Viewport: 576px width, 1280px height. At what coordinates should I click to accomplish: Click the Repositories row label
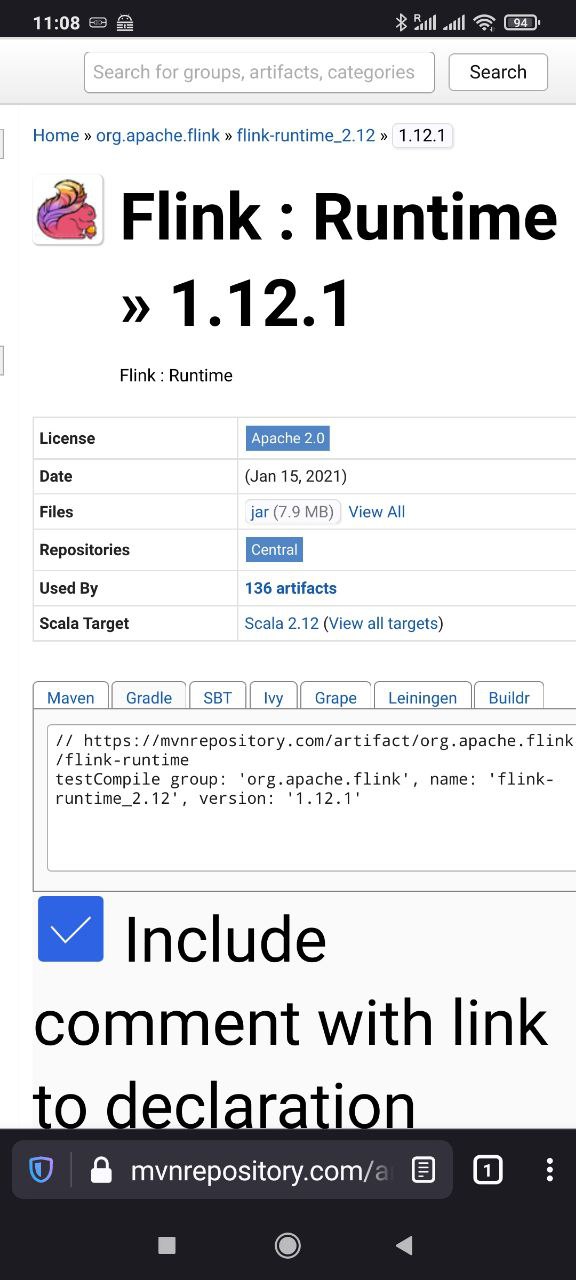tap(85, 549)
